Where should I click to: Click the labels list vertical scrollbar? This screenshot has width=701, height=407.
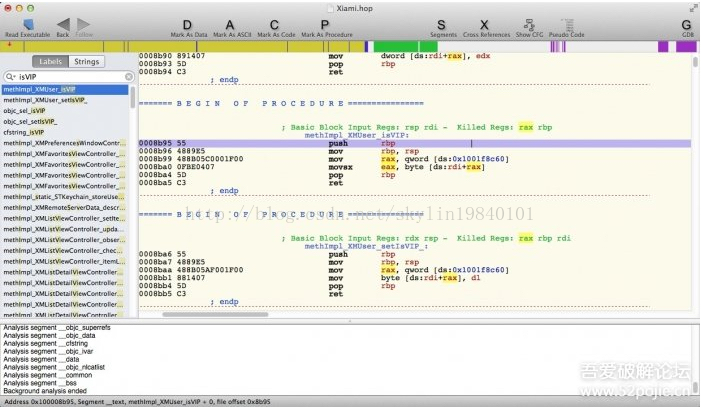133,97
